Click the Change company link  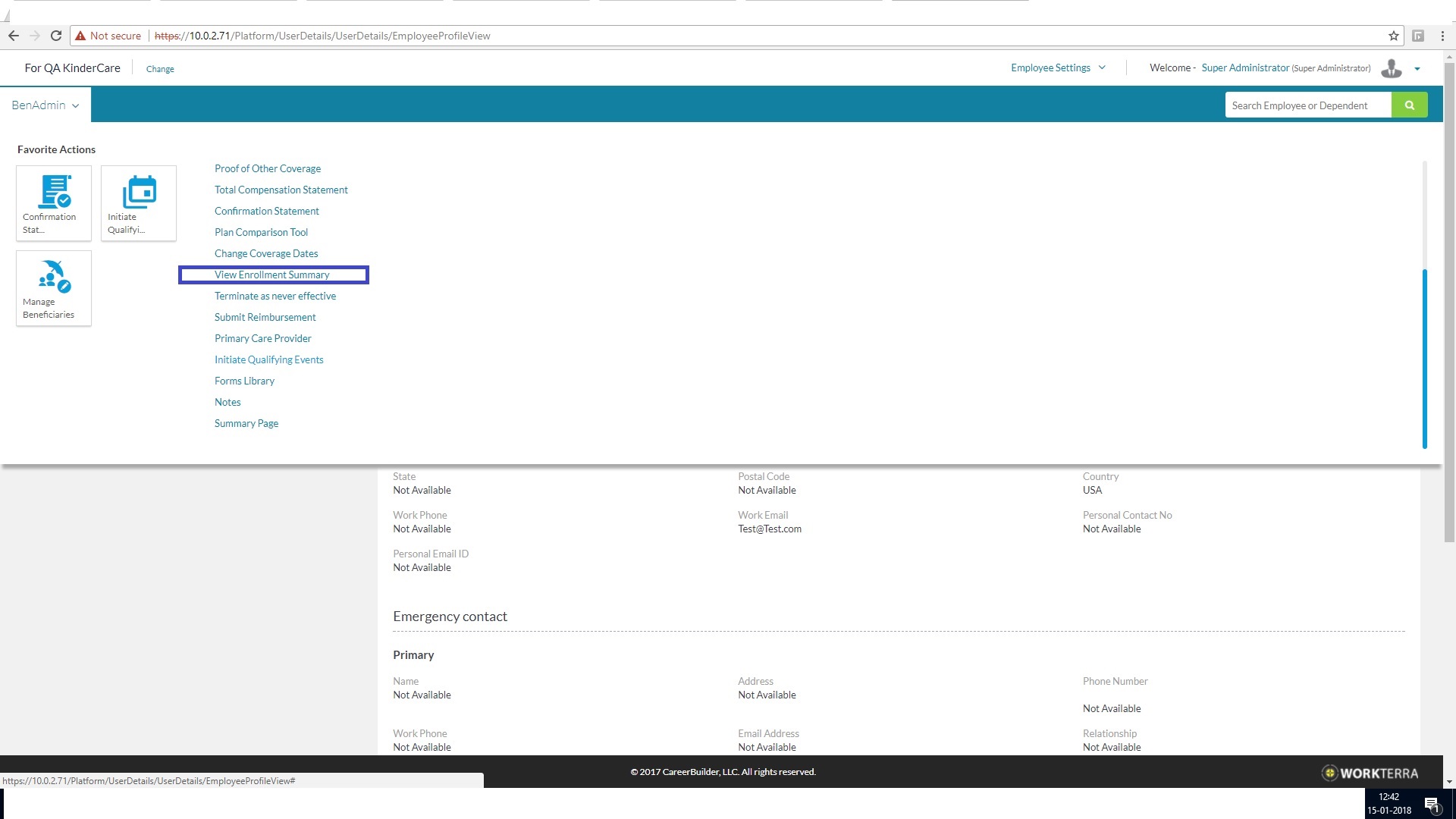click(x=160, y=69)
